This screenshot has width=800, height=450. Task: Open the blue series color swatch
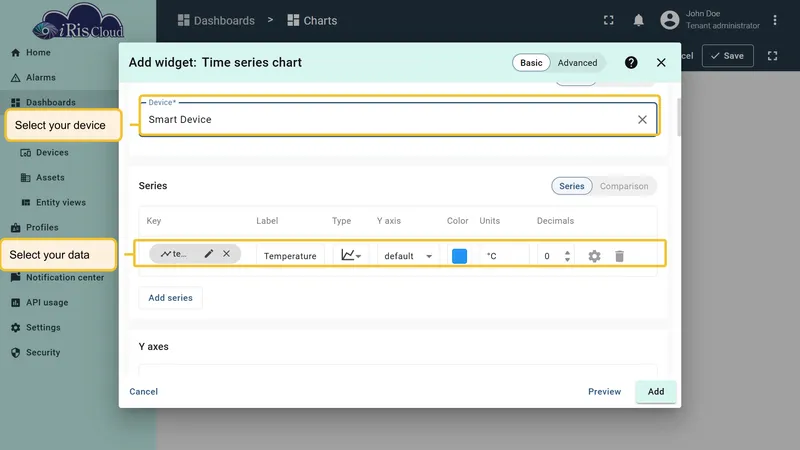(459, 256)
